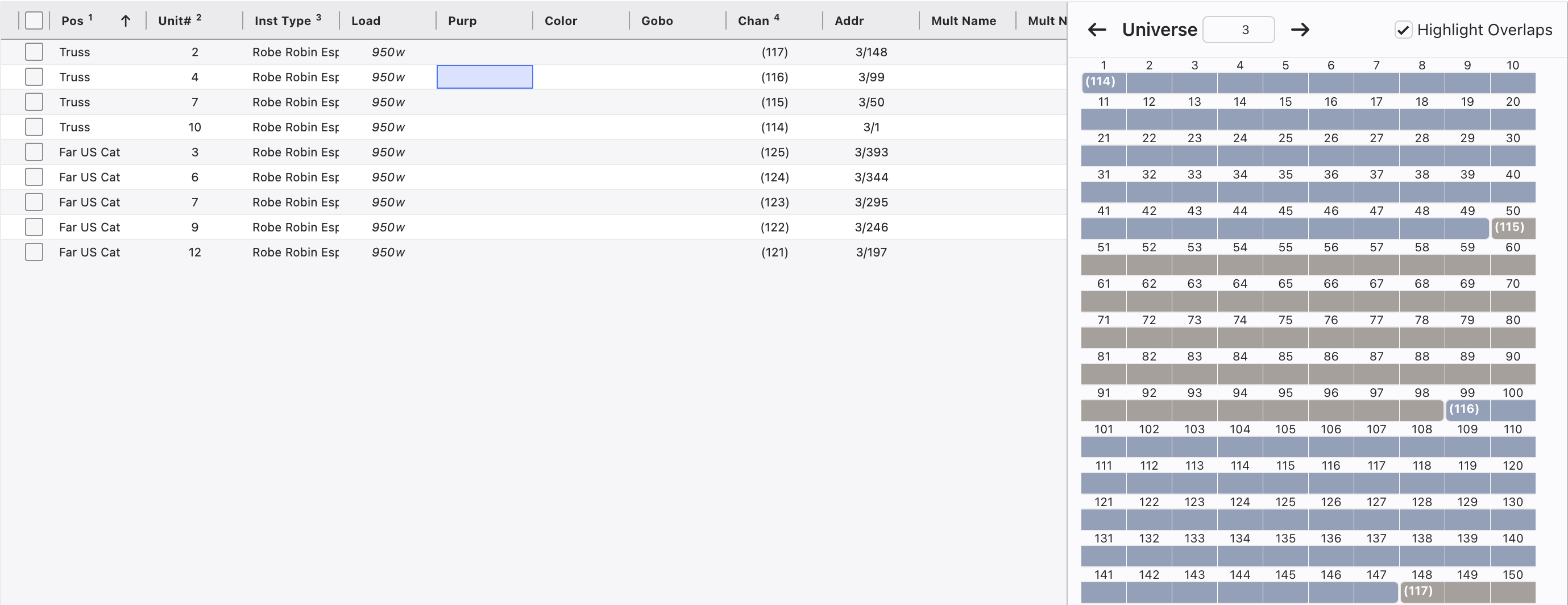Screen dimensions: 1568x605
Task: Sort by the Inst Type column header
Action: point(283,20)
